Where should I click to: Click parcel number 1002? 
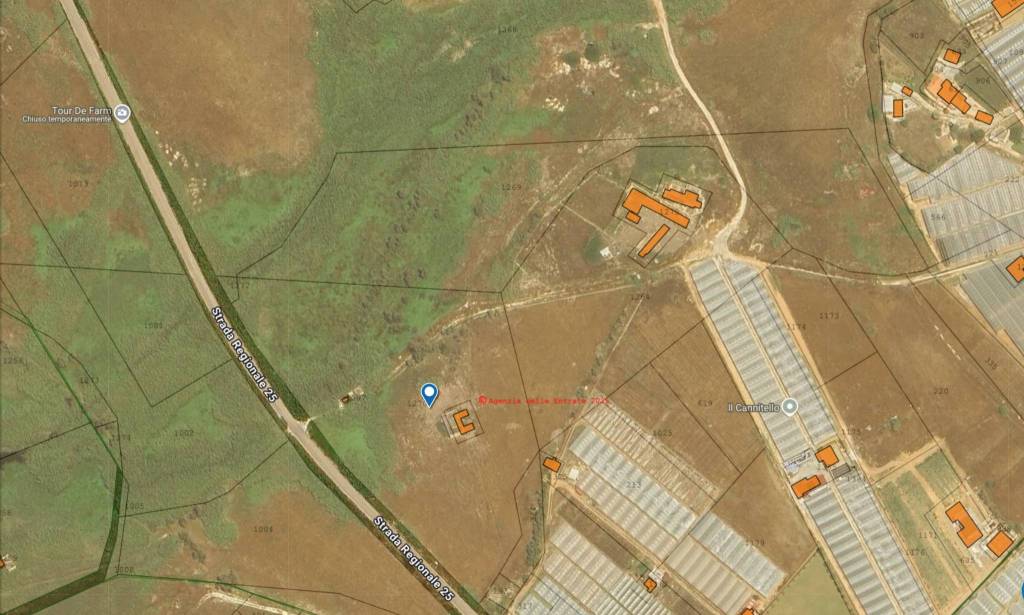[184, 433]
